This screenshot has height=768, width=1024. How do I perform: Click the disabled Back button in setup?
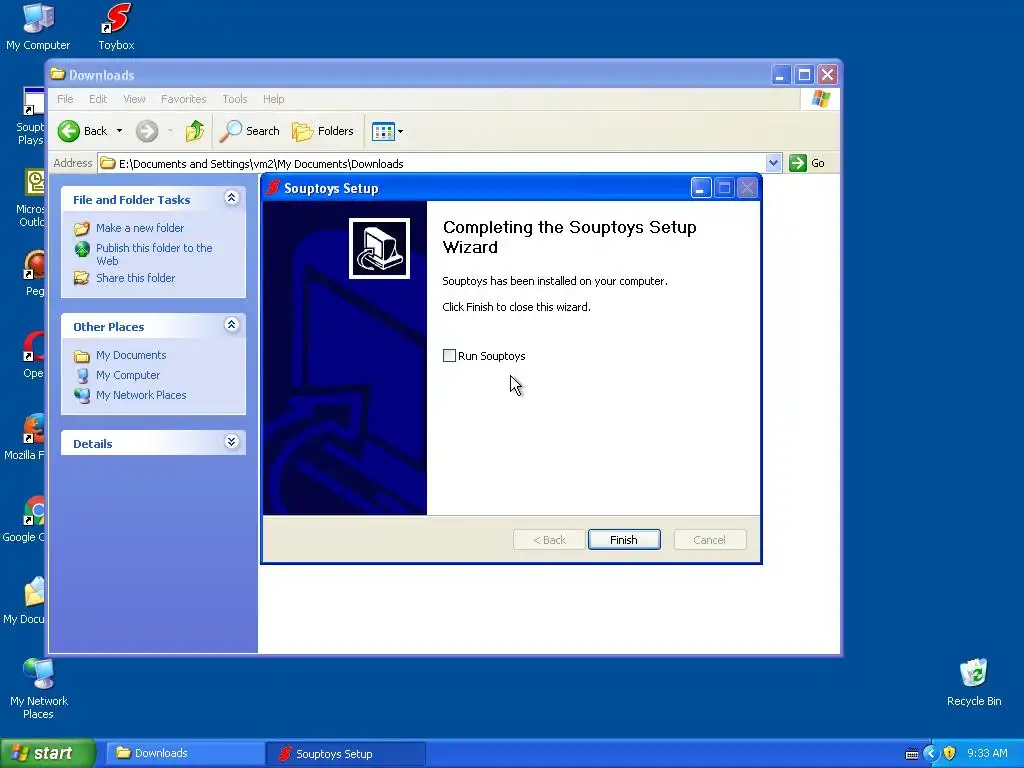[x=549, y=540]
